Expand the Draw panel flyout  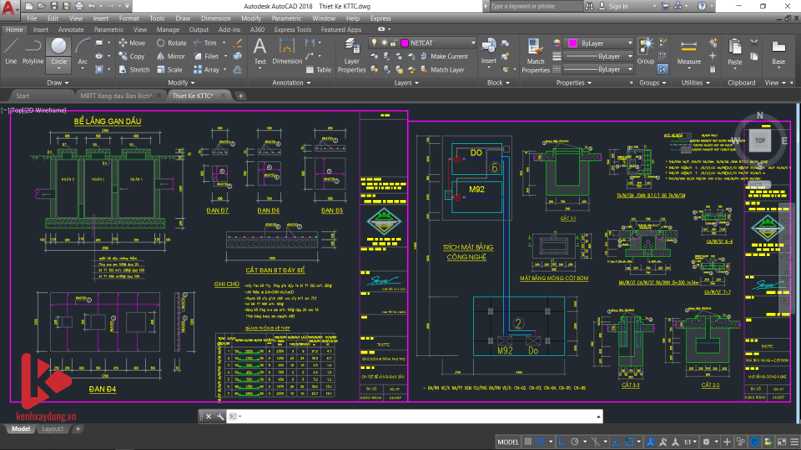tap(58, 83)
